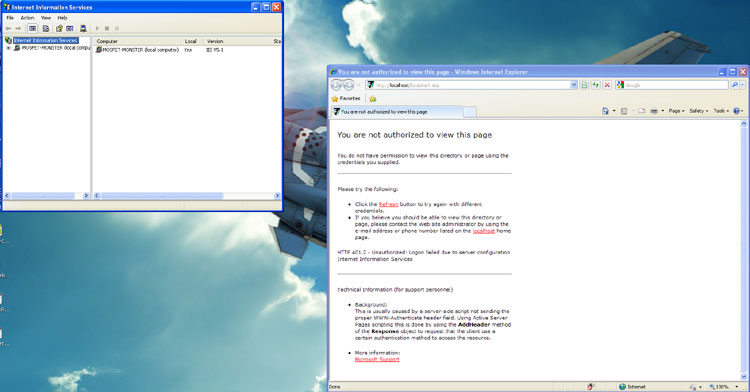This screenshot has width=750, height=392.
Task: Click the Pause item icon in IIS toolbar
Action: coord(117,29)
